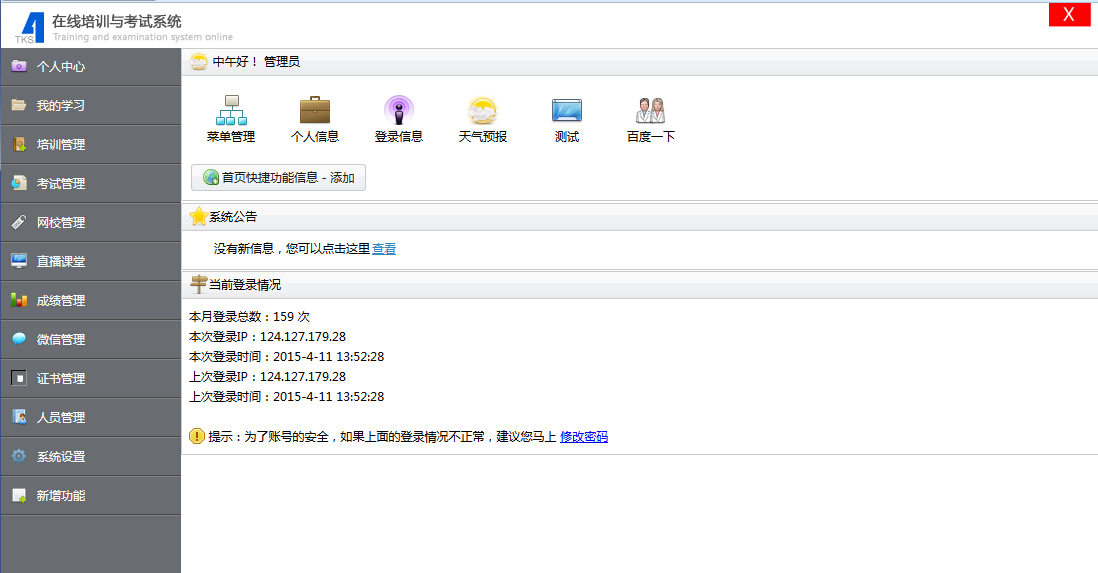This screenshot has width=1098, height=573.
Task: Open the 我的学习 sidebar menu
Action: [91, 105]
